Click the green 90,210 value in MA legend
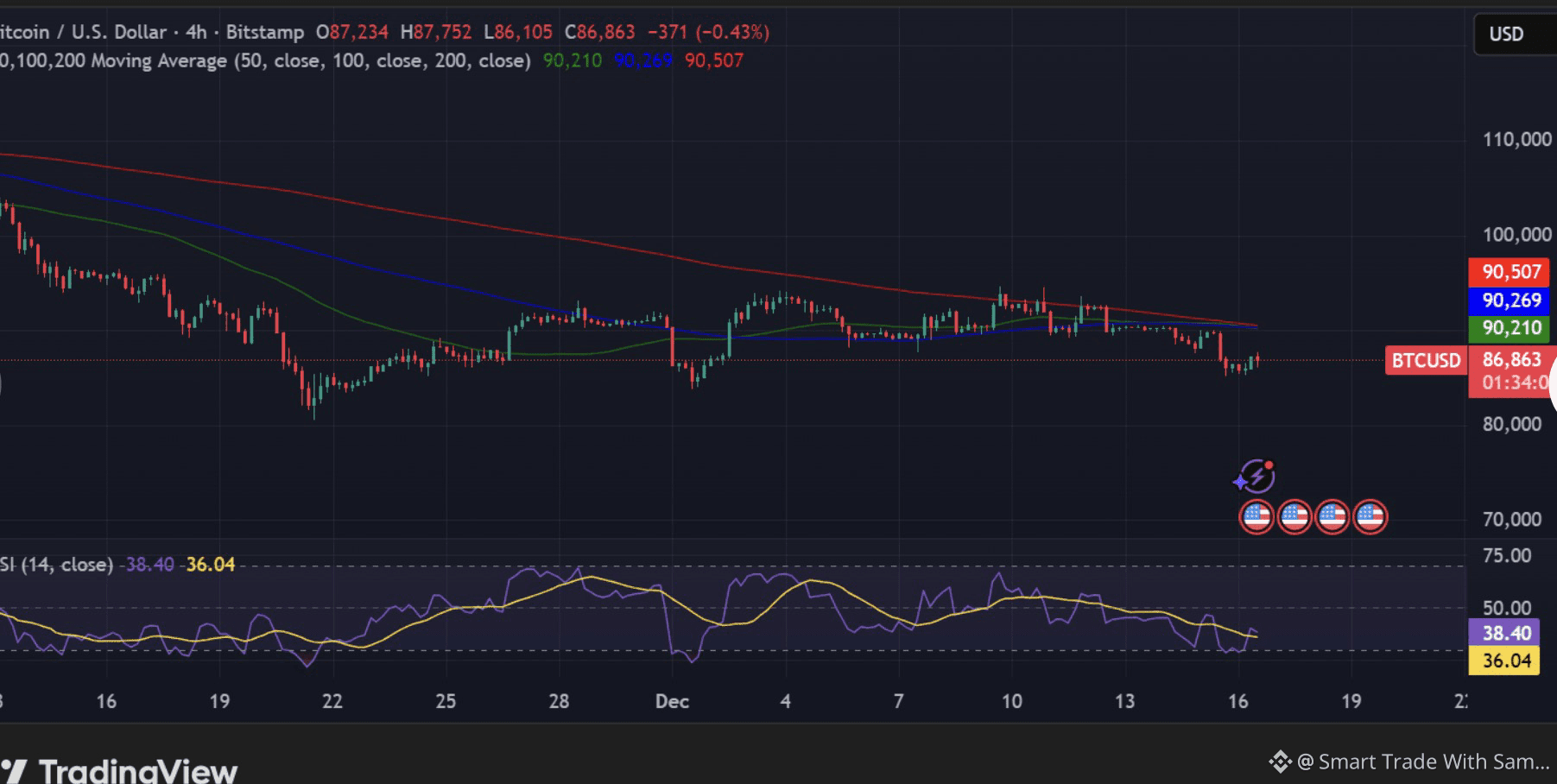Screen dimensions: 1557x784 click(573, 60)
